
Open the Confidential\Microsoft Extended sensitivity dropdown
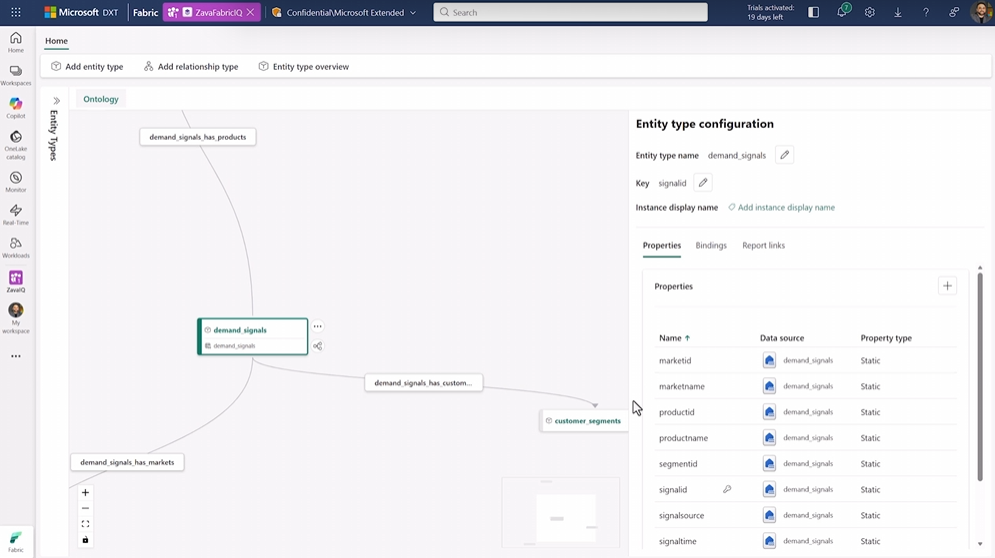point(345,13)
